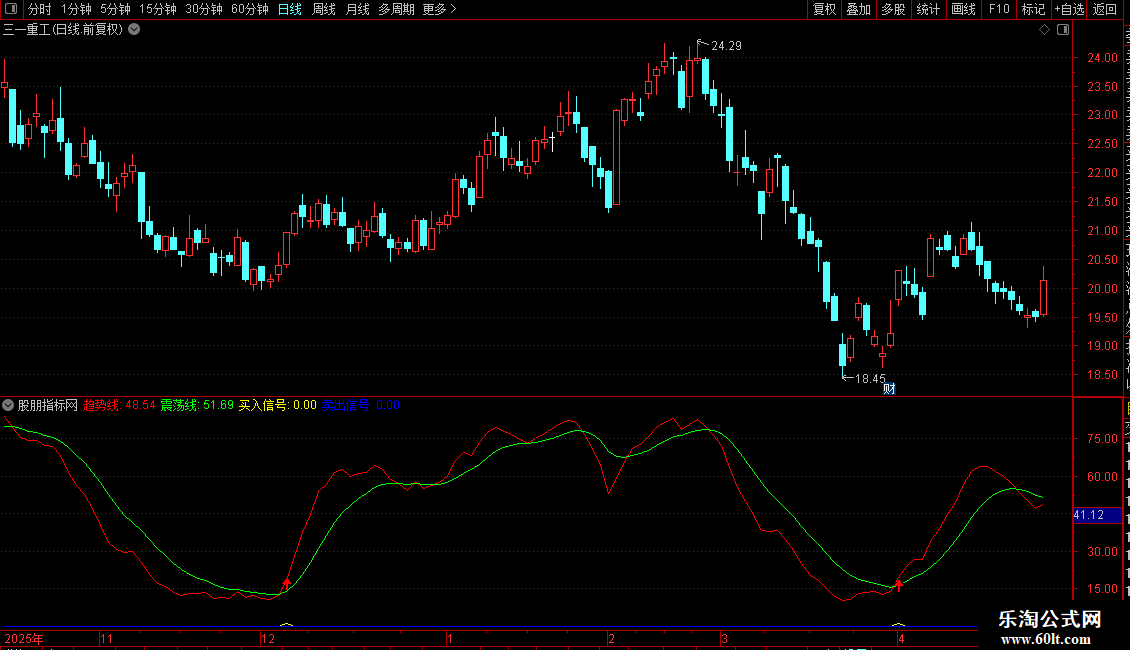The height and width of the screenshot is (650, 1130).
Task: Click the 2025年 date axis label
Action: 24,638
